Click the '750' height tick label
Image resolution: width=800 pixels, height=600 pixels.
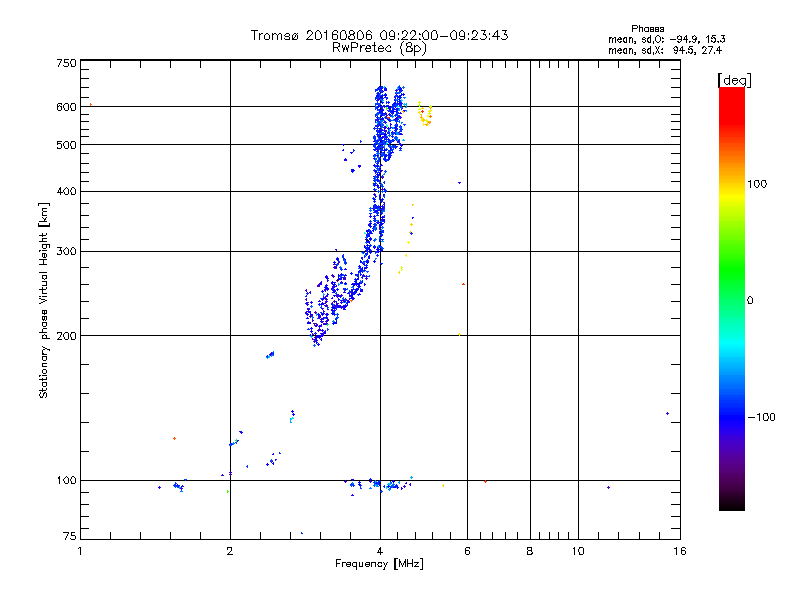tap(66, 63)
